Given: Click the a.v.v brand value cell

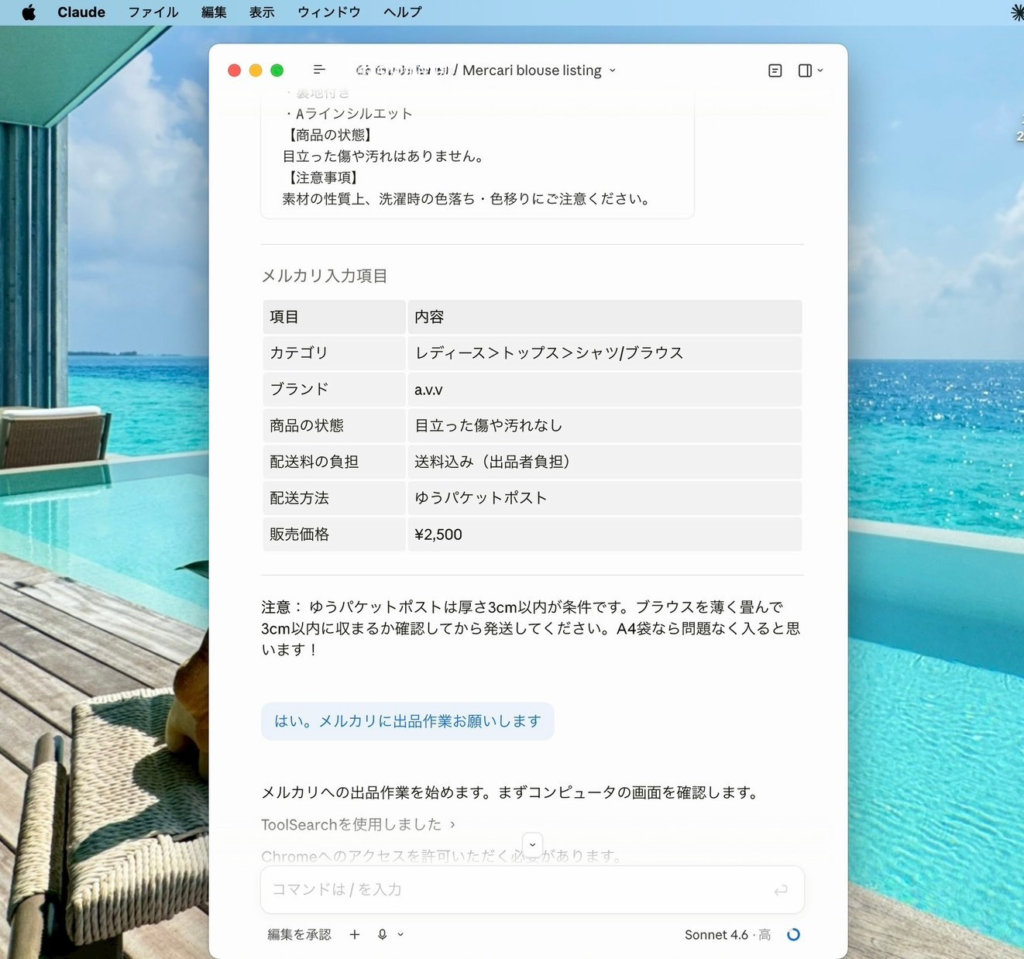Looking at the screenshot, I should (x=605, y=389).
